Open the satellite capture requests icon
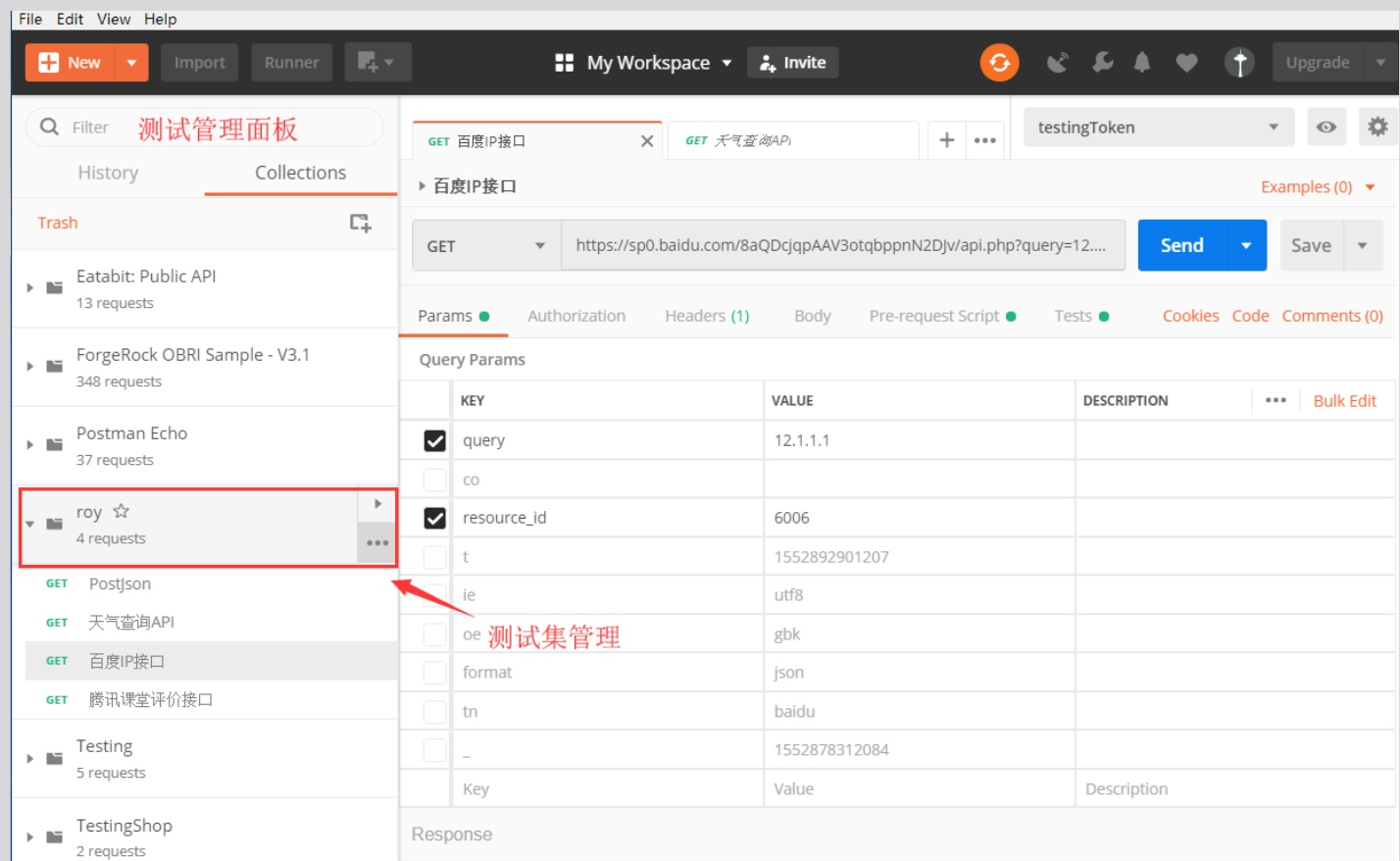Viewport: 1400px width, 861px height. (x=1057, y=63)
